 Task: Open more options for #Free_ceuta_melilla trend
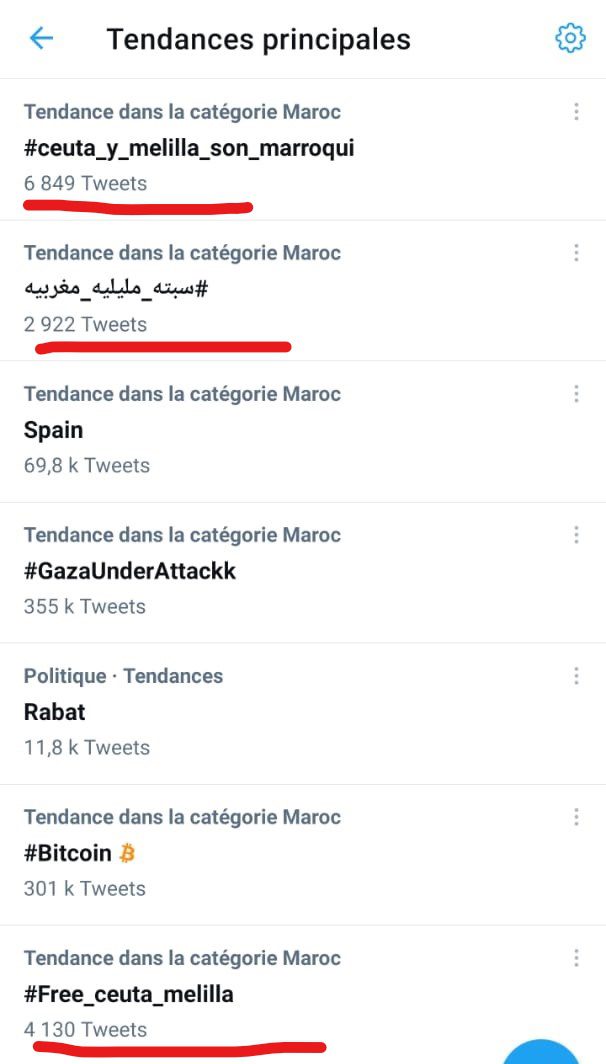(x=576, y=958)
